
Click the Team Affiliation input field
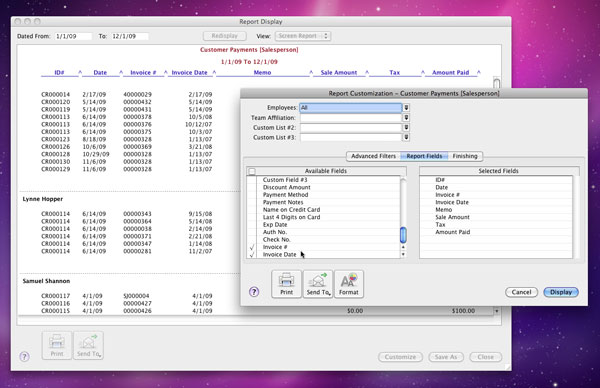tap(351, 118)
